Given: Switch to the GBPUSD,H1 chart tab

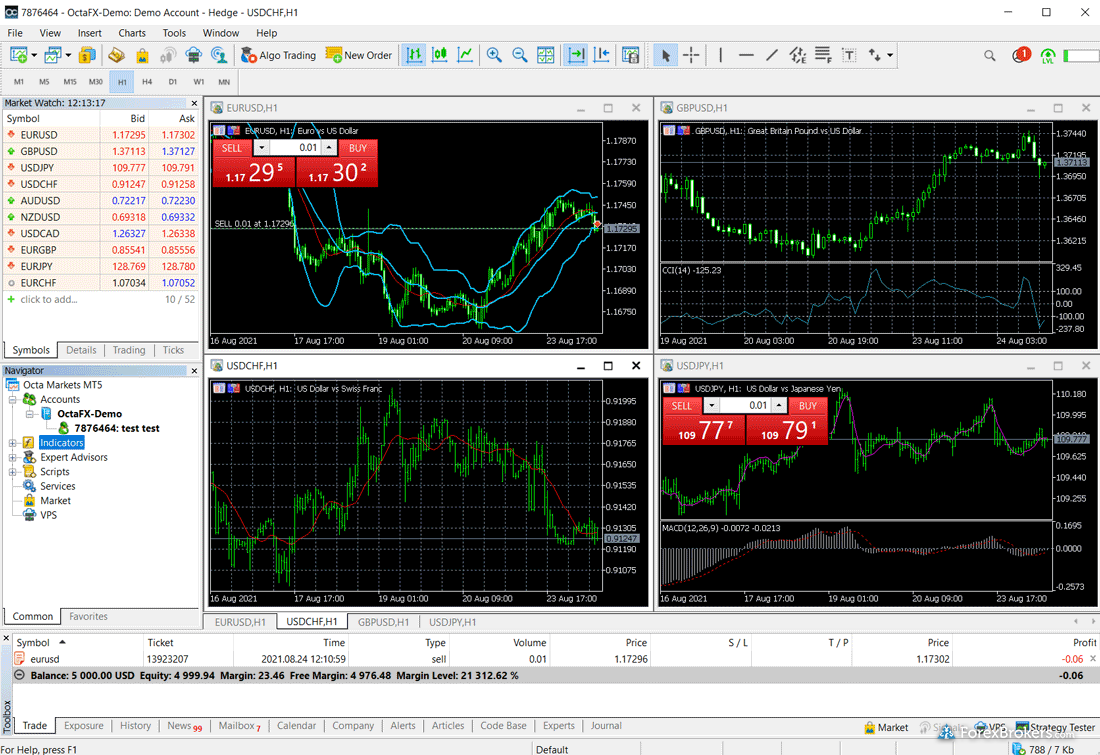Looking at the screenshot, I should pos(383,622).
